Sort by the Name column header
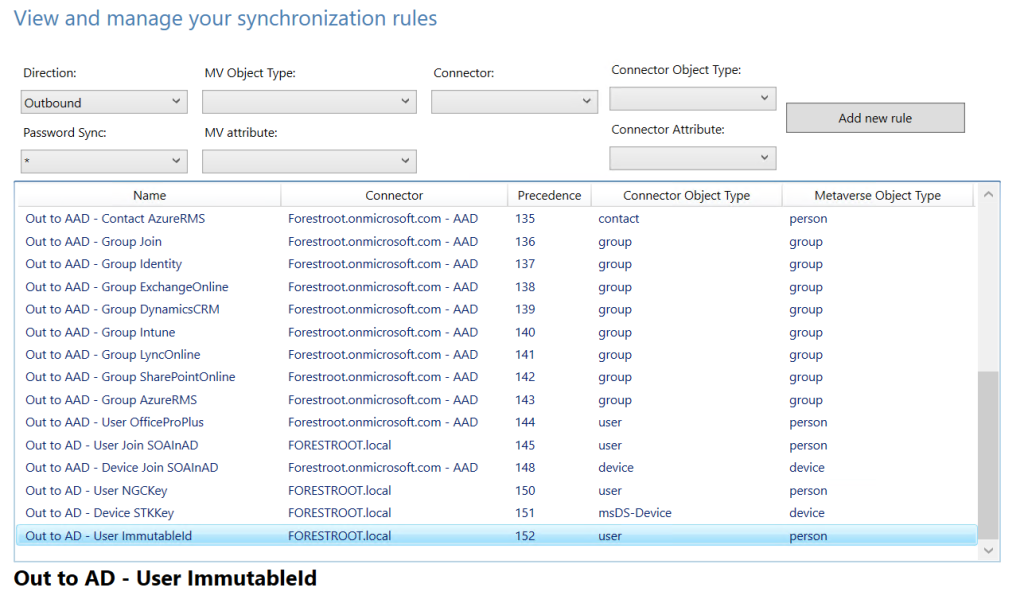The image size is (1024, 607). [x=150, y=195]
